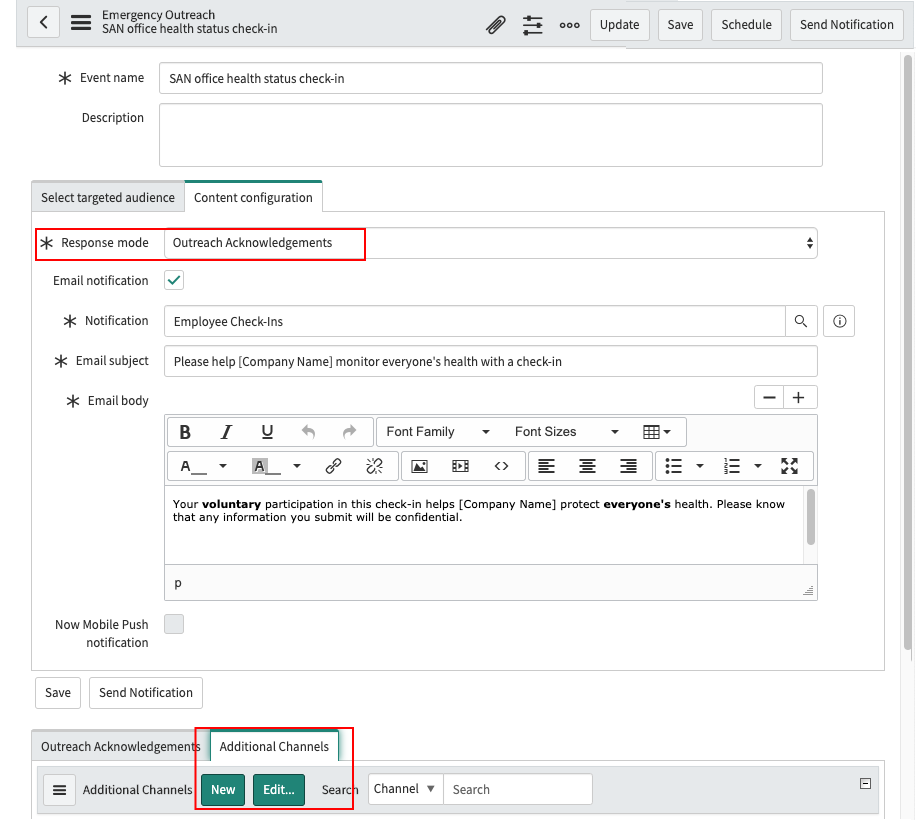The width and height of the screenshot is (916, 820).
Task: Redo the last editor change
Action: pyautogui.click(x=349, y=432)
